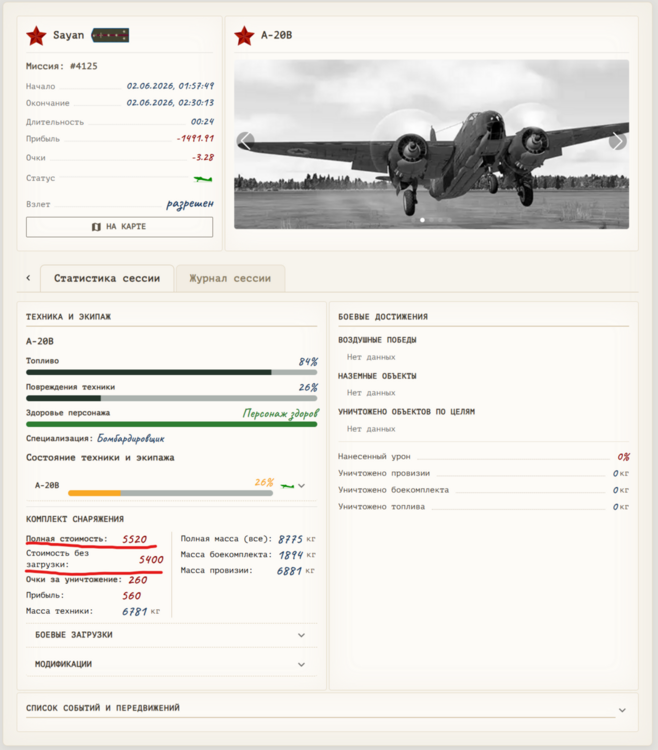
Task: Click the НАЗЕМНЫЕ ОБЪЕКТЫ heading
Action: coord(377,376)
